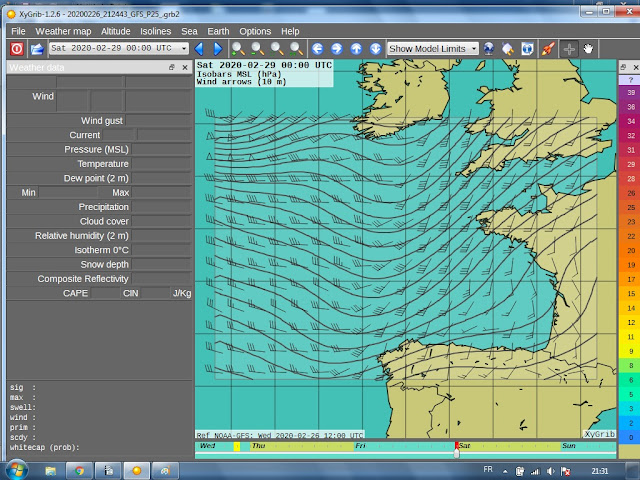Toggle the crosshair cursor tool
This screenshot has height=480, width=640.
(569, 48)
